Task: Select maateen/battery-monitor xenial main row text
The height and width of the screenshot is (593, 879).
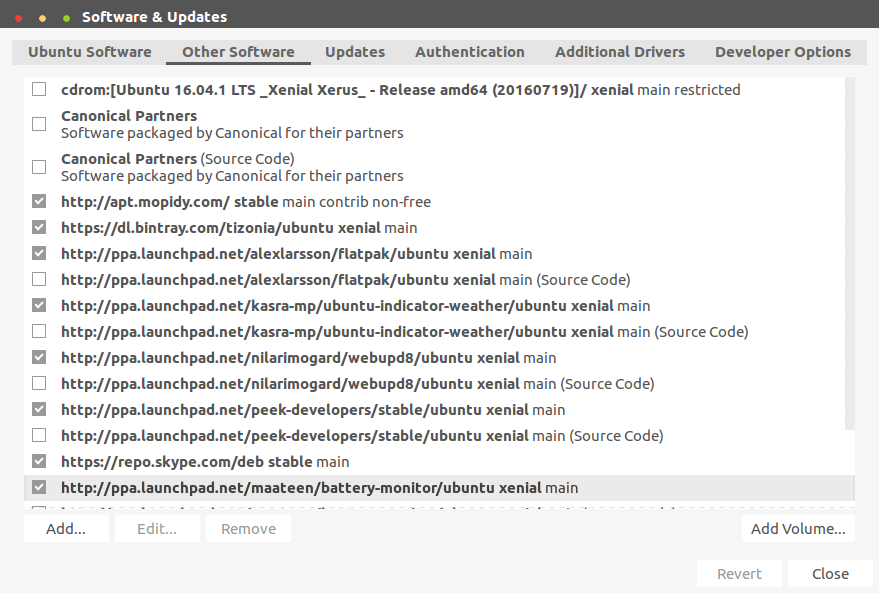Action: (320, 488)
